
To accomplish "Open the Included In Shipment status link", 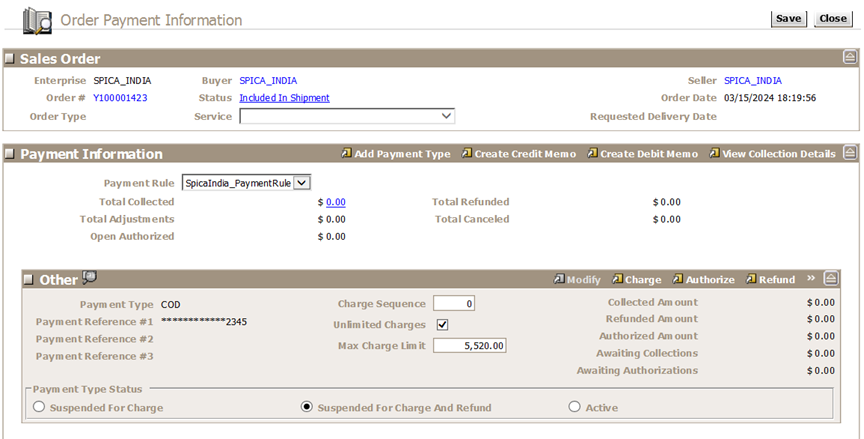I will click(284, 98).
